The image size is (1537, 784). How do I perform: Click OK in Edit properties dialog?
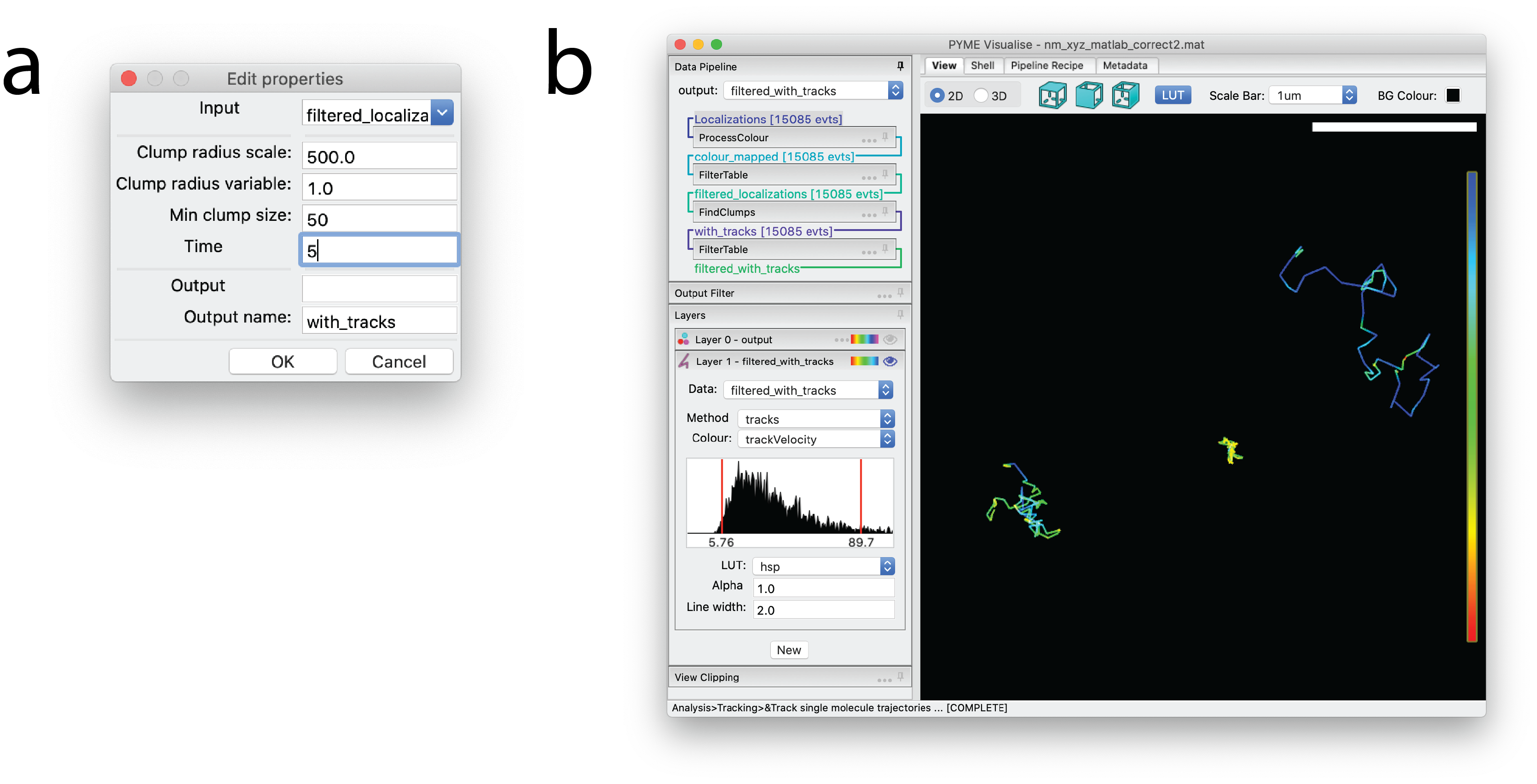283,362
